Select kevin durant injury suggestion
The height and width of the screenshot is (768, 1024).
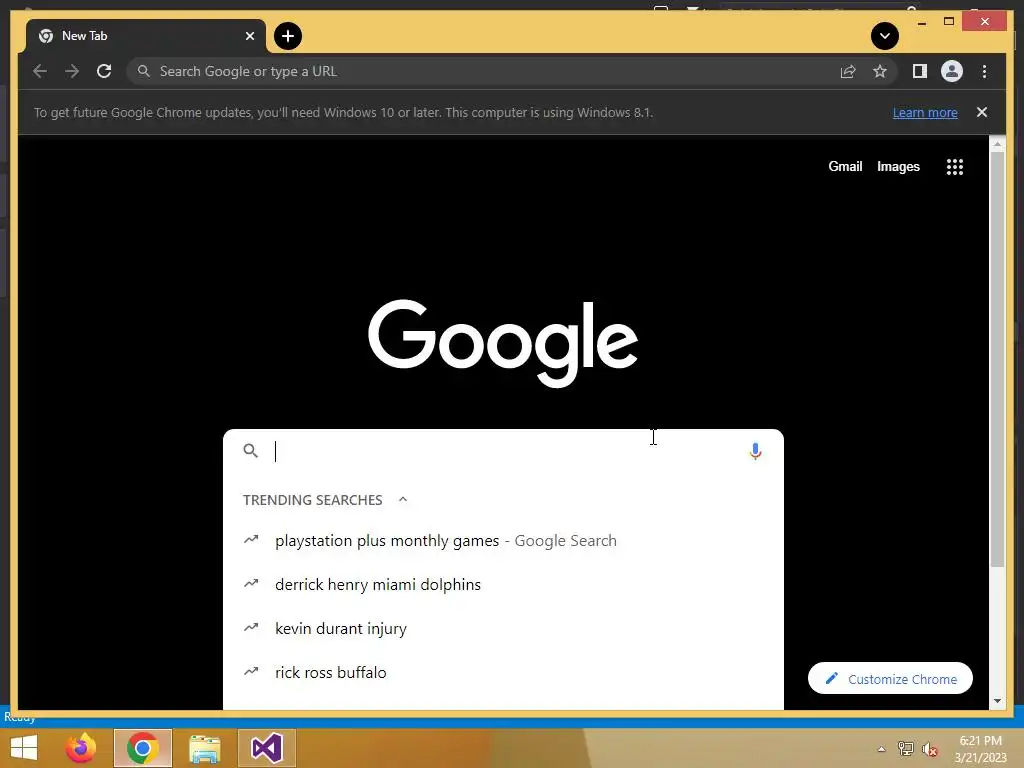[x=503, y=628]
